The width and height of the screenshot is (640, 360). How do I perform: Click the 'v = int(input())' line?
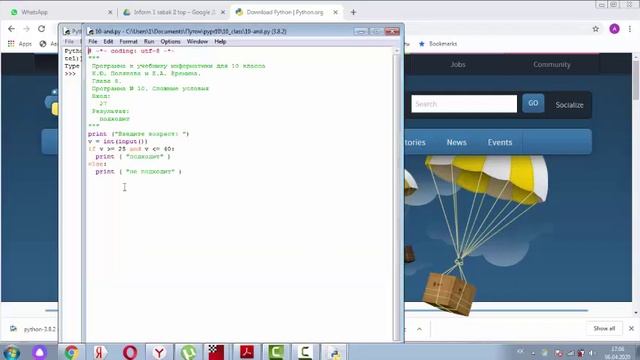click(118, 141)
